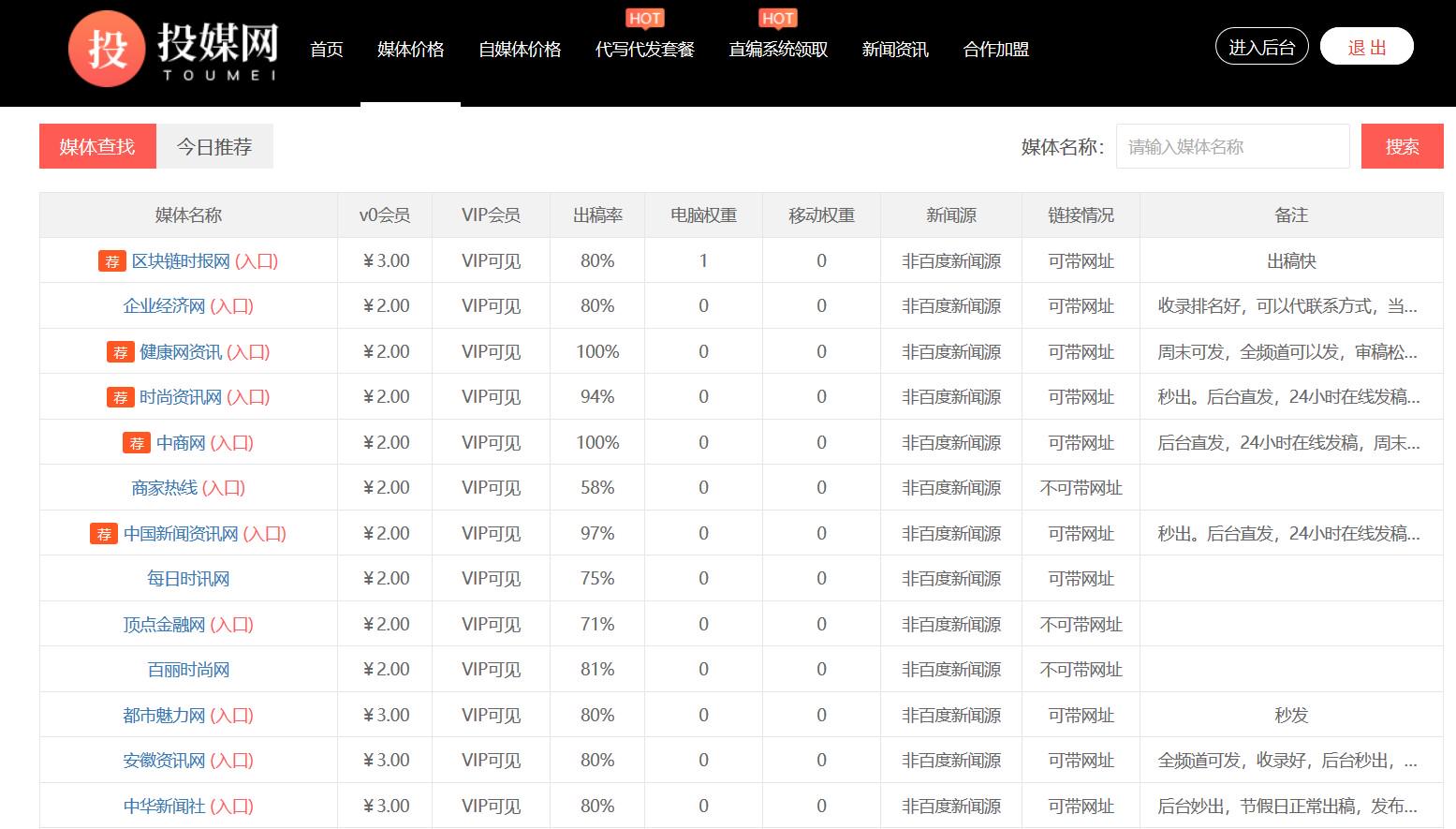1456x829 pixels.
Task: Click (入口) next to 都市魅力网
Action: [x=232, y=716]
